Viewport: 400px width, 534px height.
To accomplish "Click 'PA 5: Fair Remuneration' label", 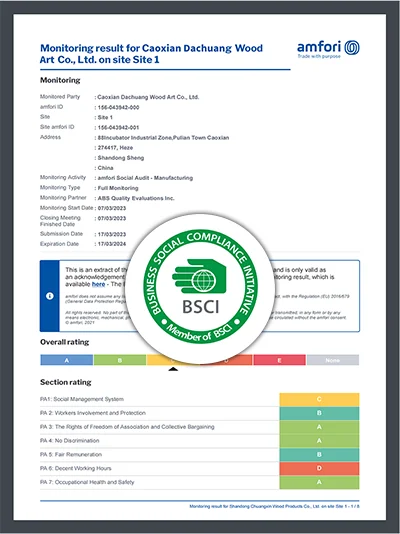I will click(x=71, y=455).
